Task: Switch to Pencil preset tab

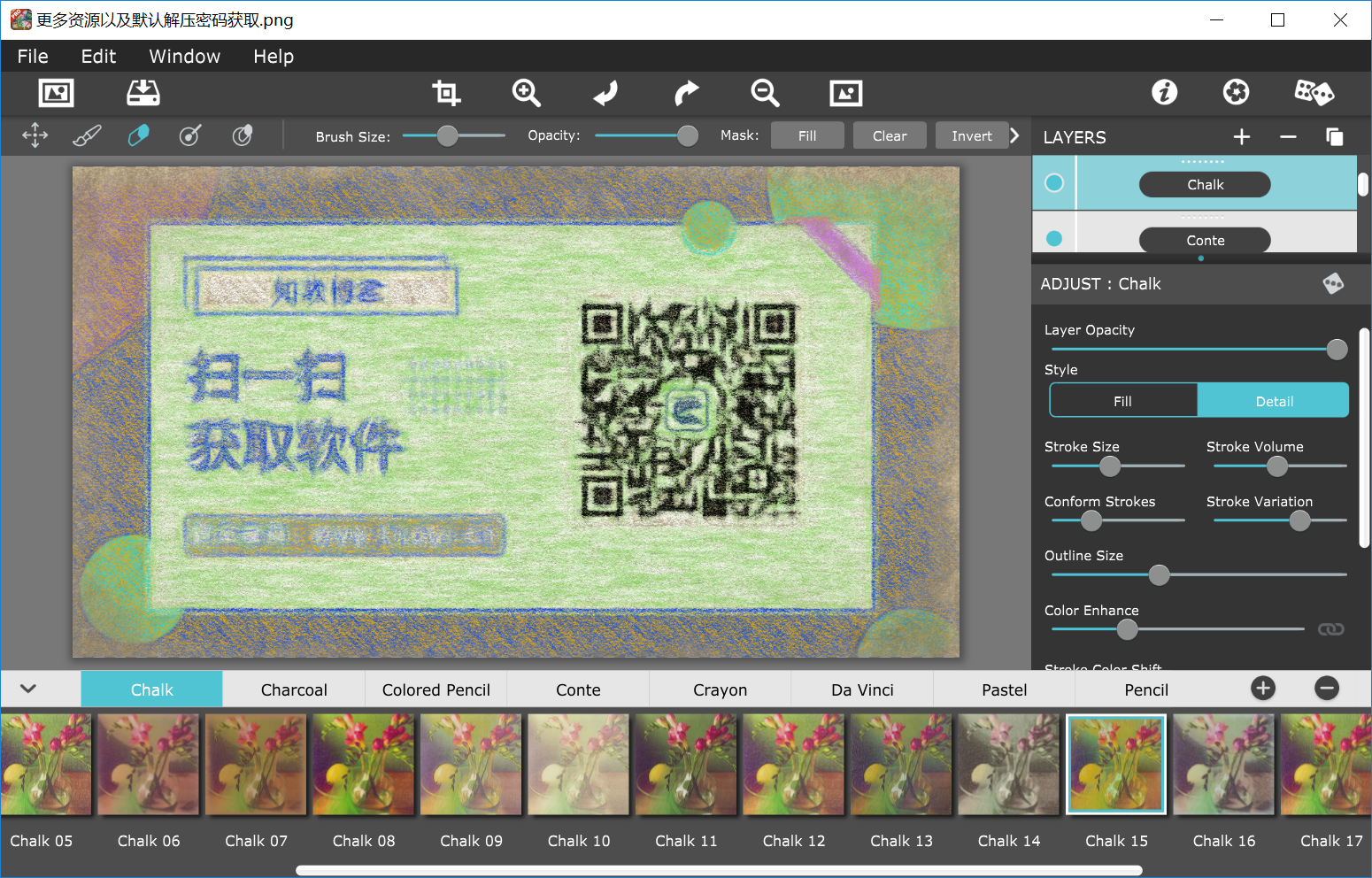Action: coord(1146,689)
